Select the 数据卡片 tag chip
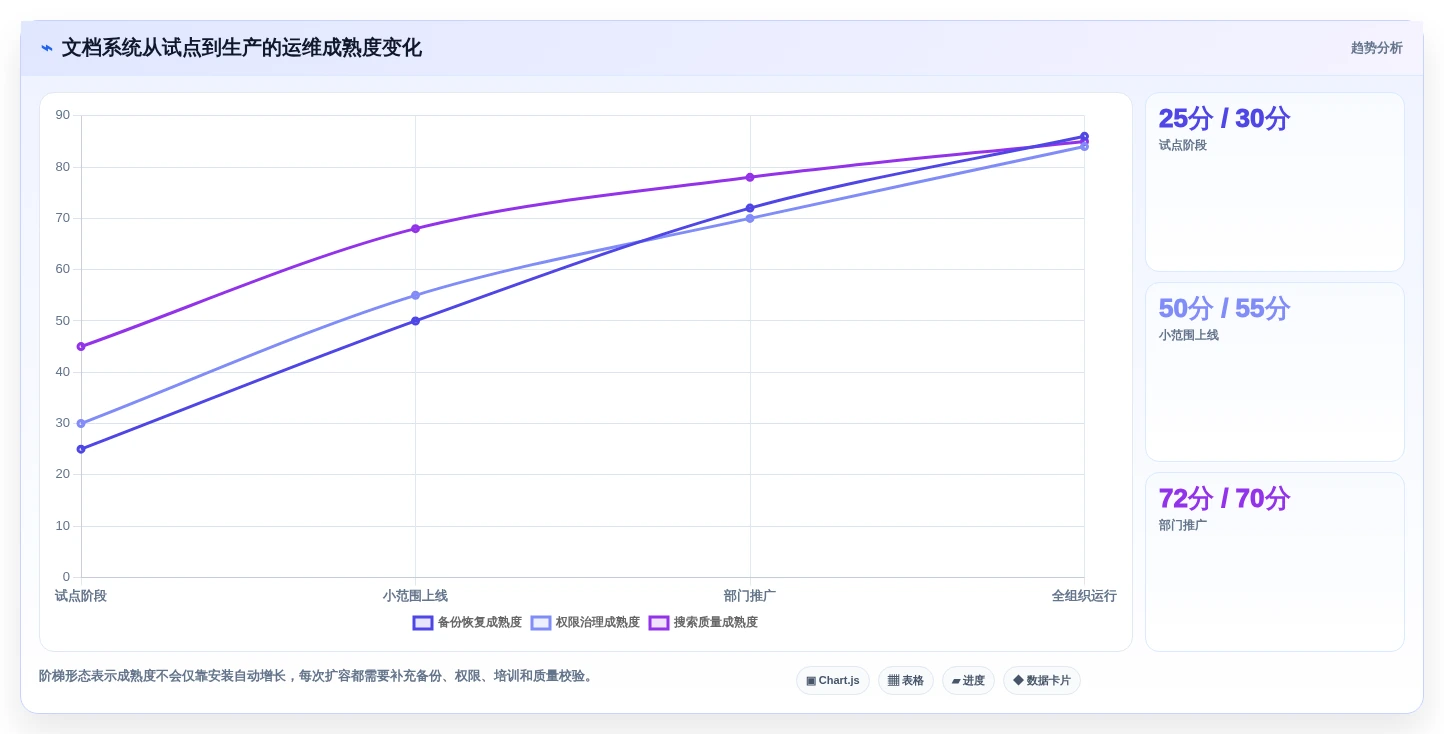This screenshot has width=1444, height=734. tap(1042, 680)
